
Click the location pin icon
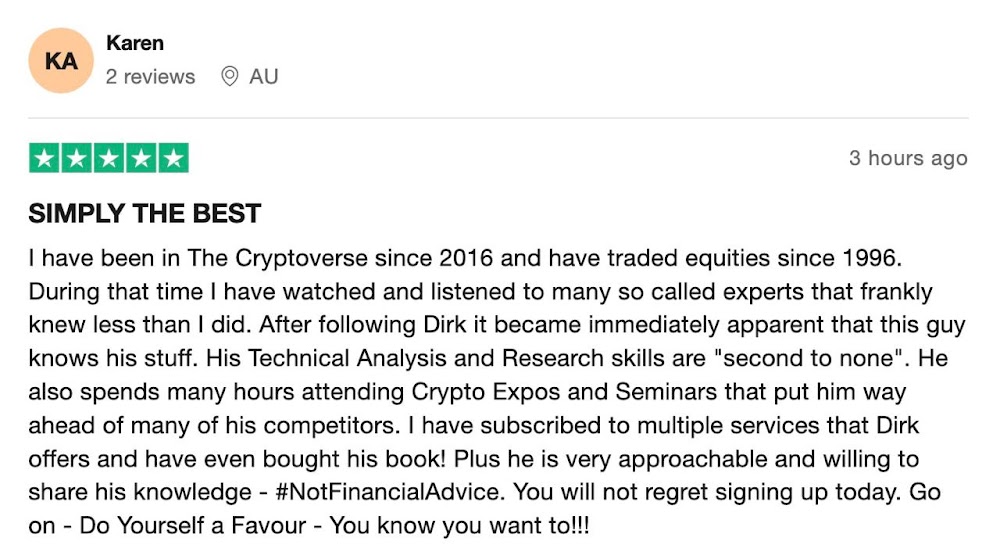point(229,77)
